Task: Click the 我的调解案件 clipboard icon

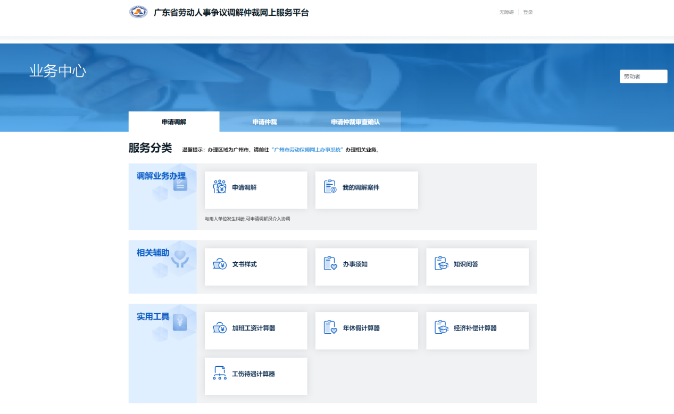Action: [330, 187]
